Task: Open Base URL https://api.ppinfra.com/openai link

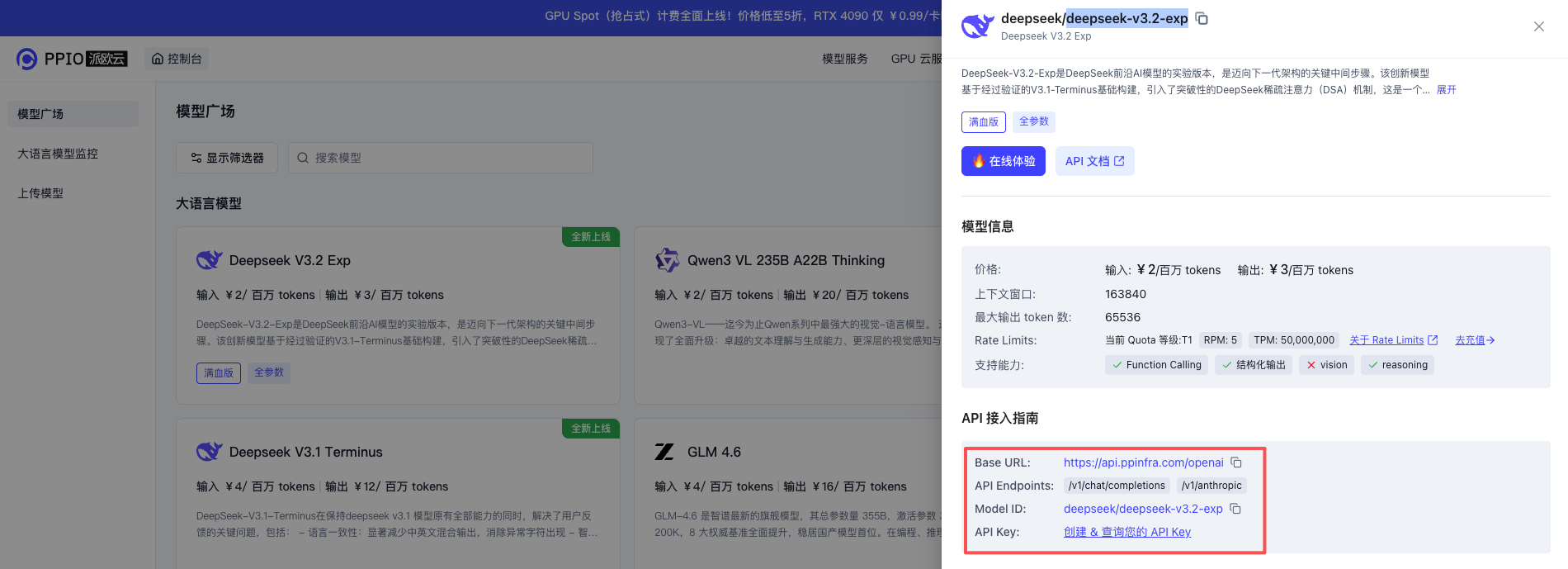Action: [1143, 462]
